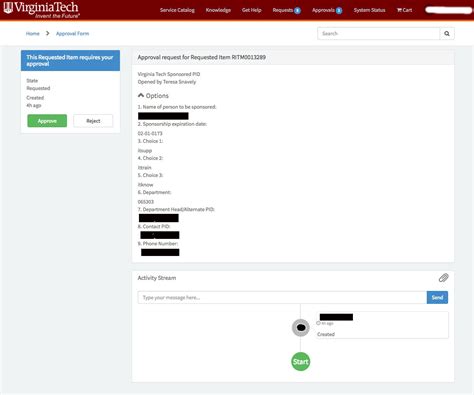Click the Choice 1 value 'itsupp'
The width and height of the screenshot is (474, 395).
point(145,151)
